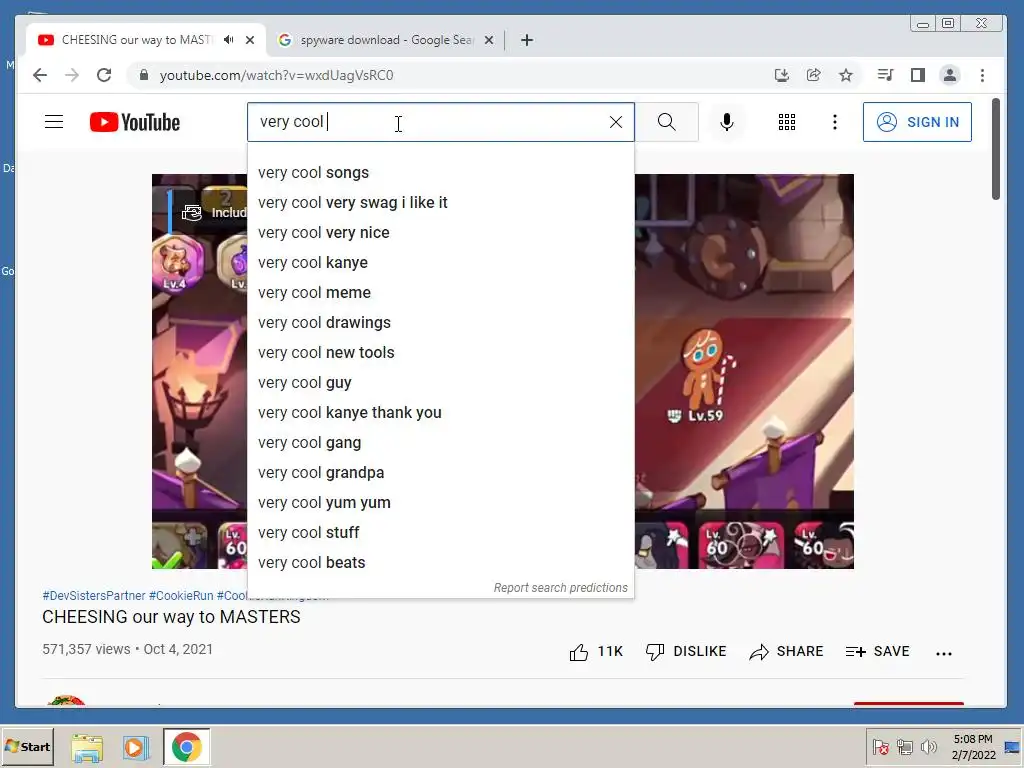
Task: Open more actions ellipsis beside SAVE
Action: (x=944, y=653)
